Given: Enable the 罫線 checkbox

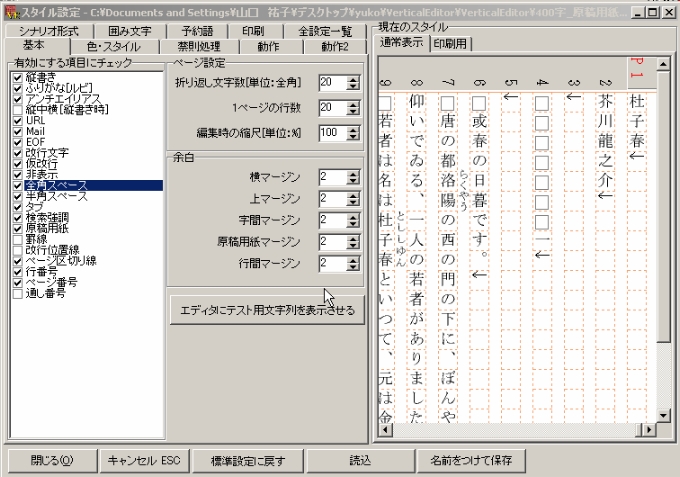Looking at the screenshot, I should (x=18, y=240).
